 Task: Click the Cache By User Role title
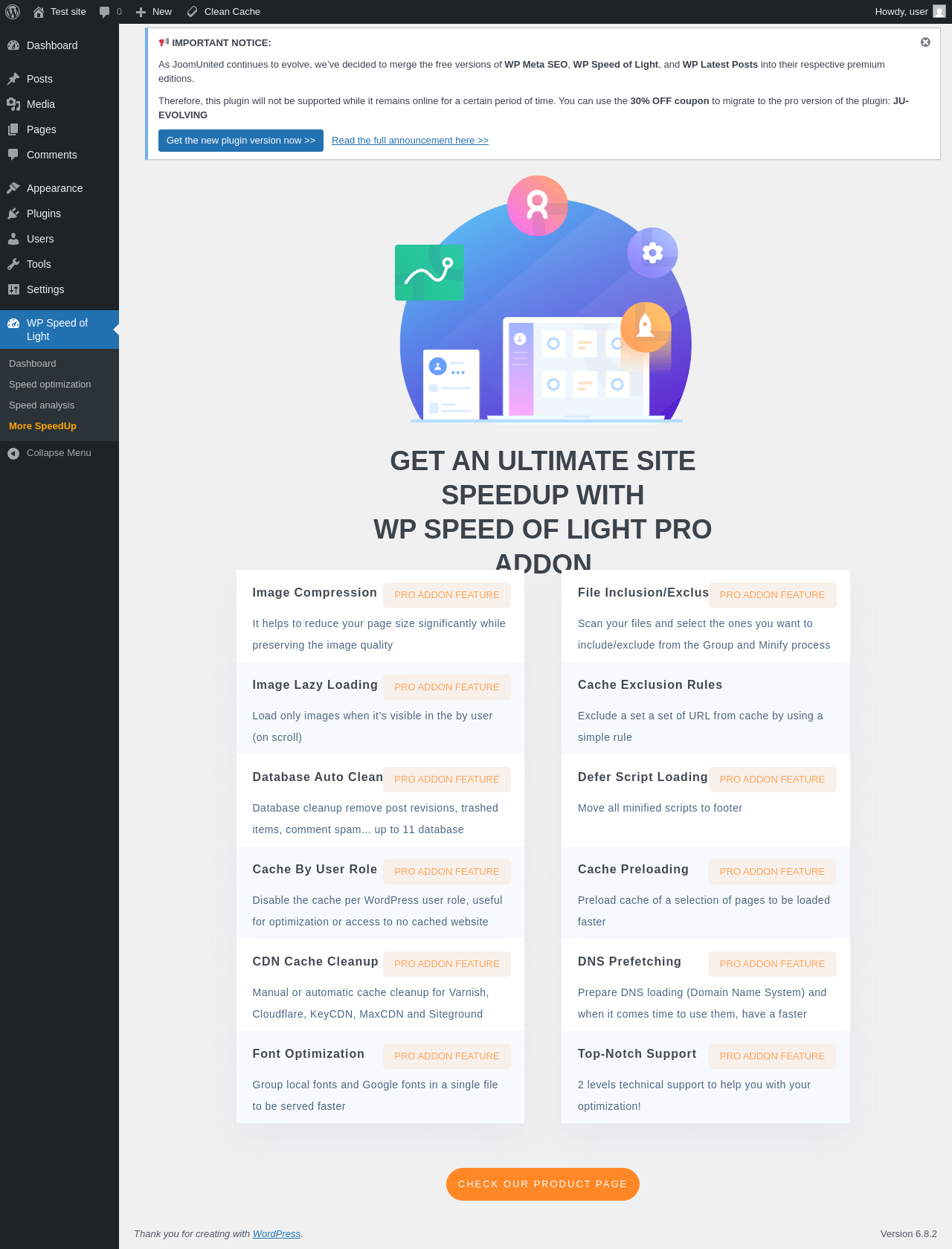(315, 870)
